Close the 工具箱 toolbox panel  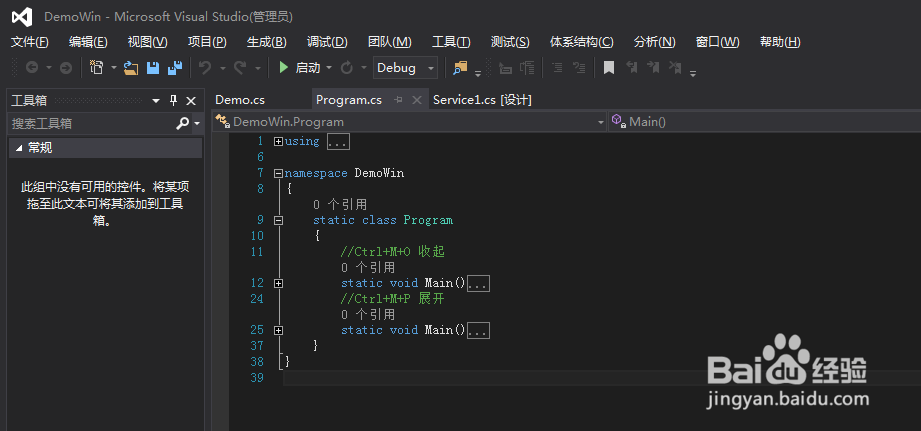(191, 100)
